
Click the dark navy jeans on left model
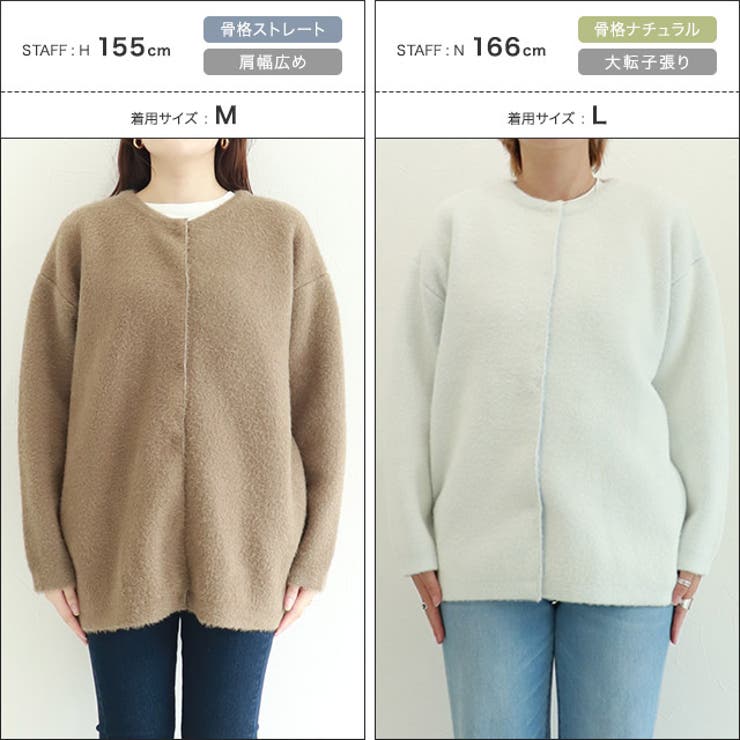coord(181,680)
